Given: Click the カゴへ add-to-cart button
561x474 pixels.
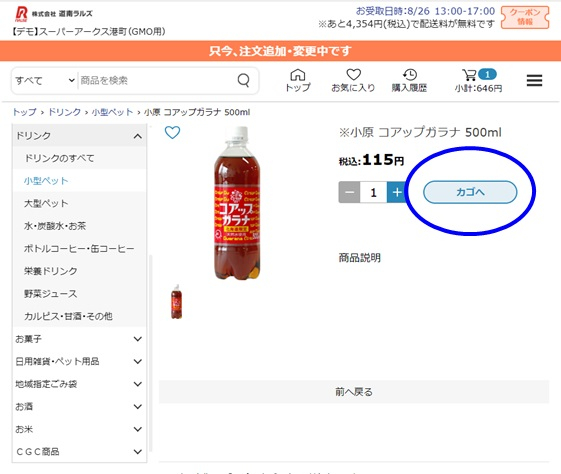Looking at the screenshot, I should (x=470, y=192).
